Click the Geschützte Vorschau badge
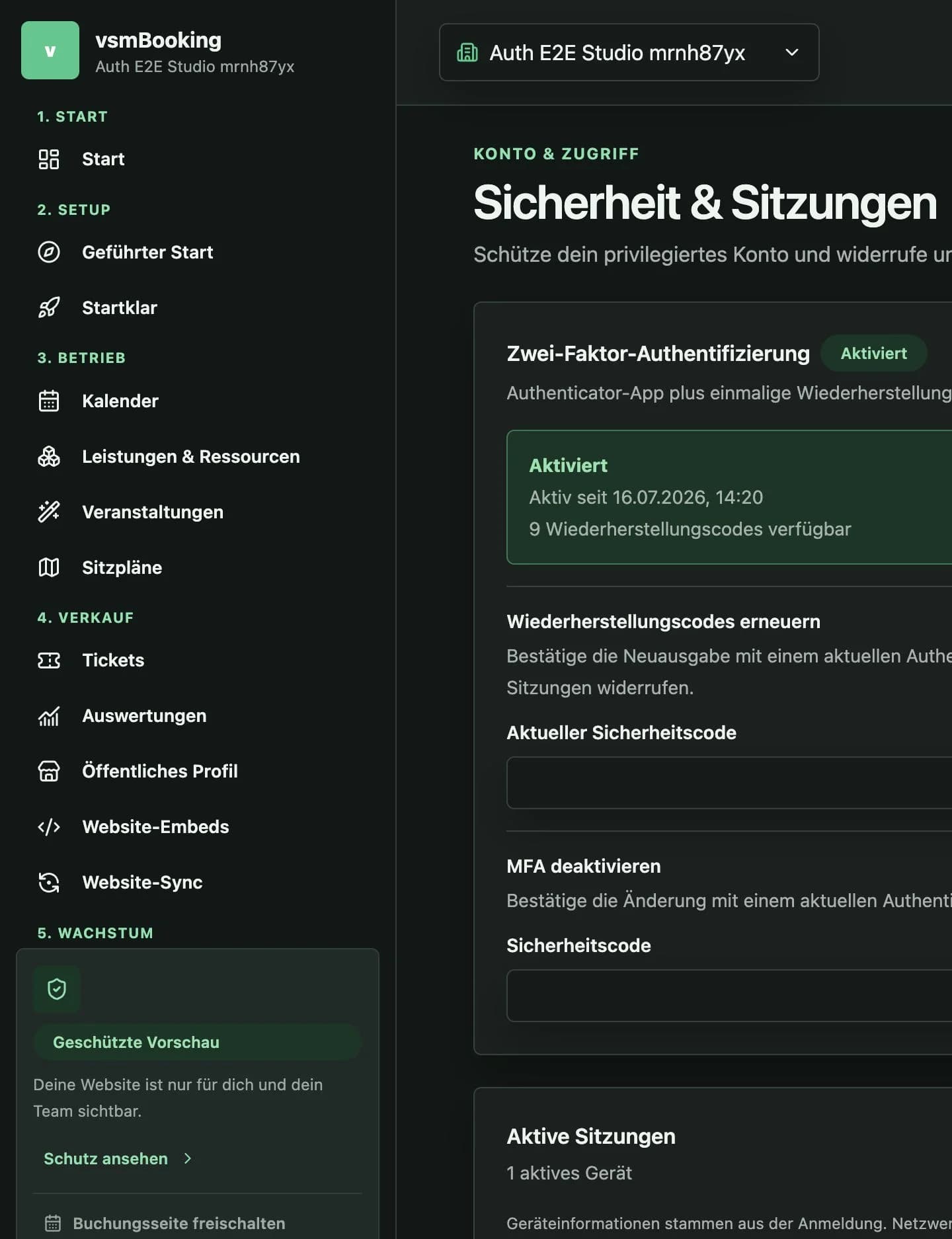 pos(197,1042)
